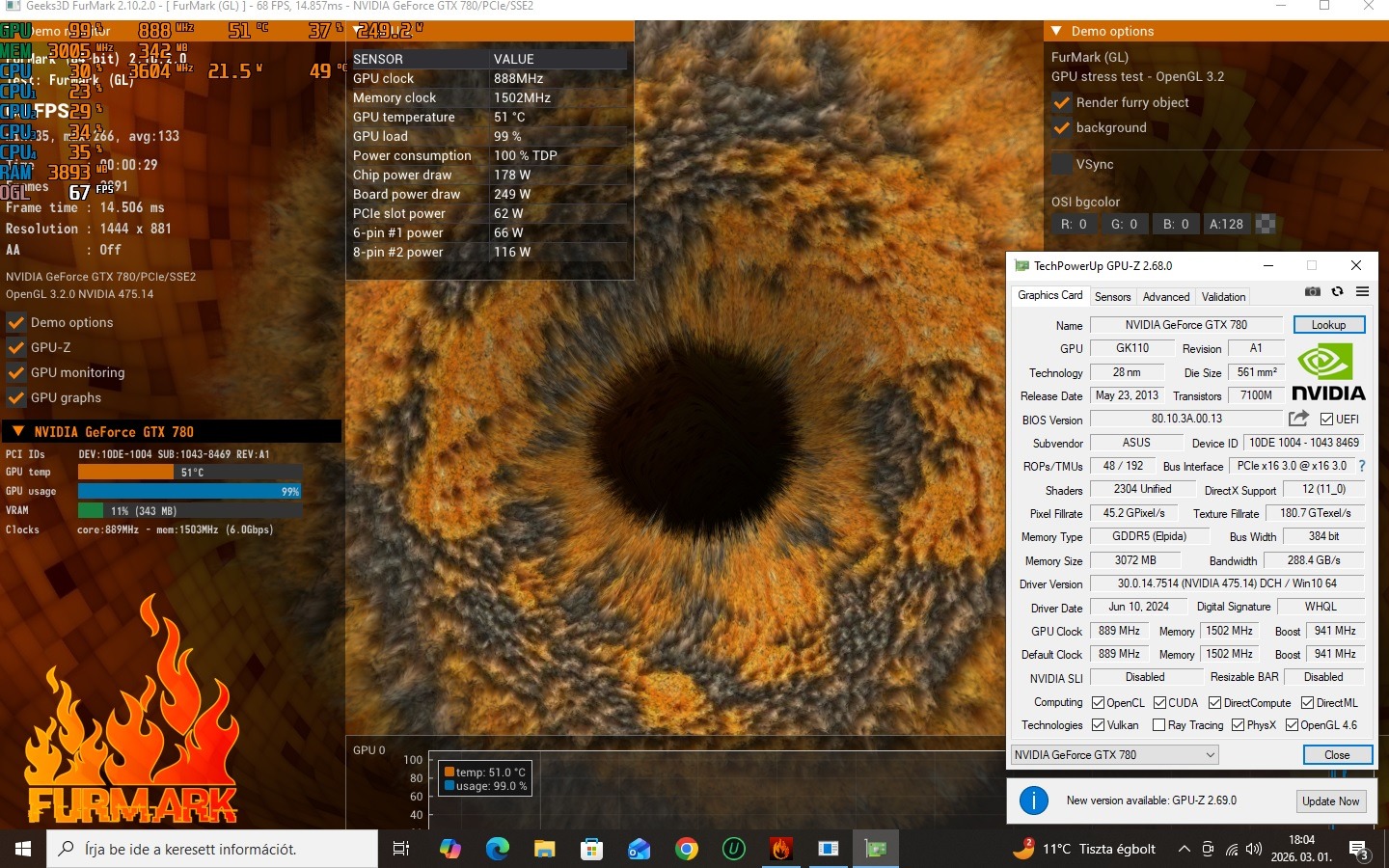Screen dimensions: 1389x868
Task: Switch to the Advanced tab
Action: (x=1166, y=297)
